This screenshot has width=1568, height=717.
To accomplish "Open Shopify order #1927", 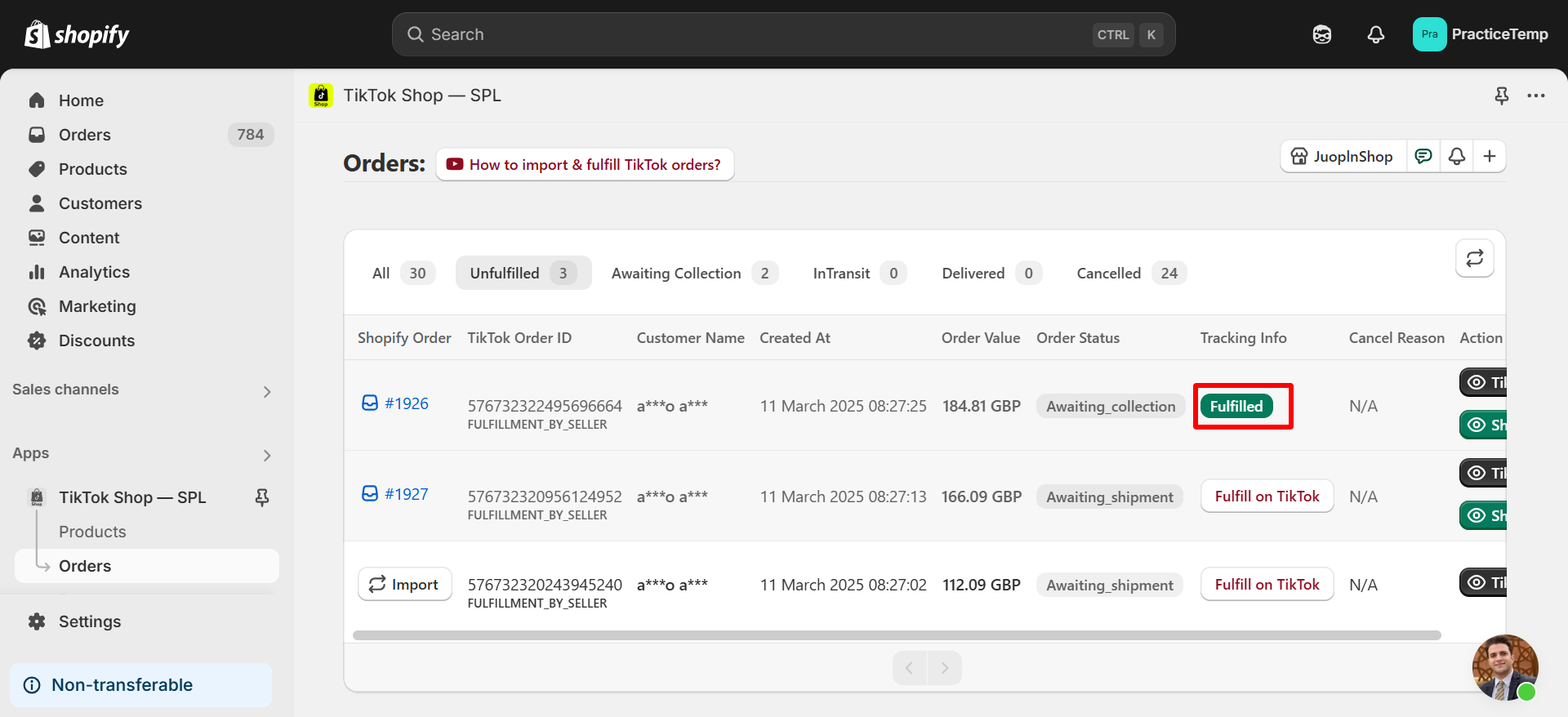I will tap(395, 494).
